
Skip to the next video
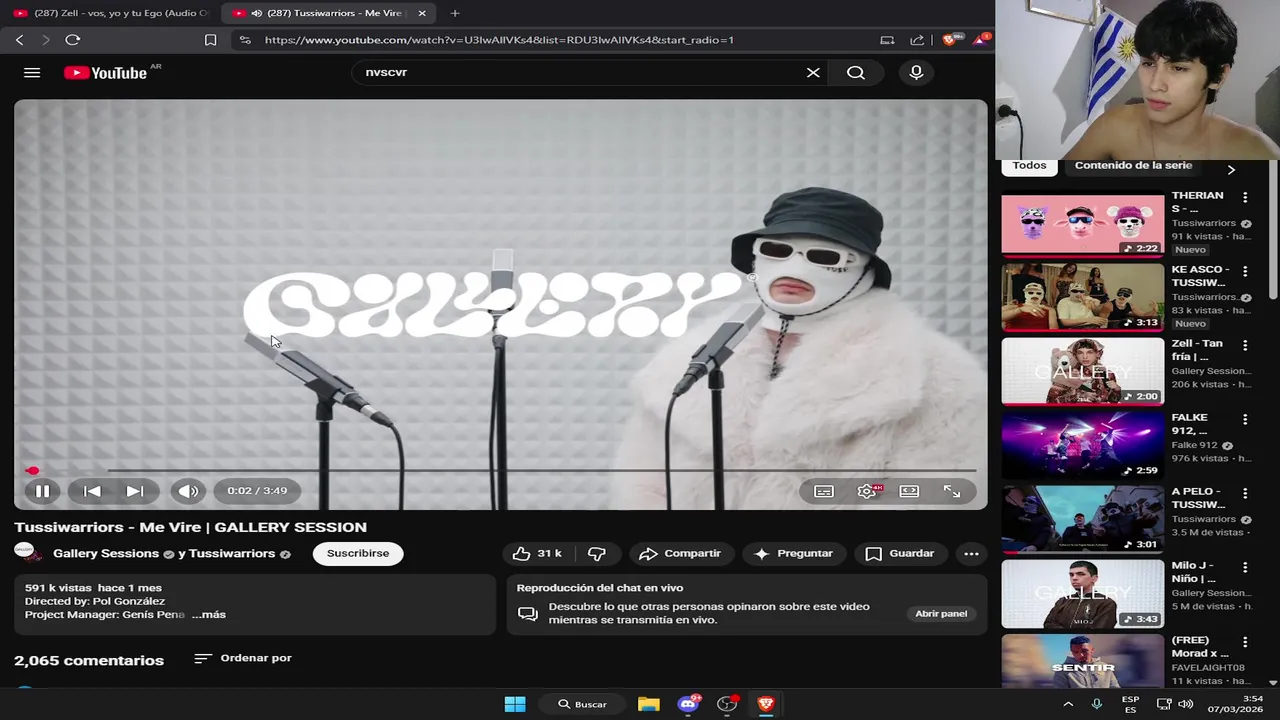tap(135, 491)
